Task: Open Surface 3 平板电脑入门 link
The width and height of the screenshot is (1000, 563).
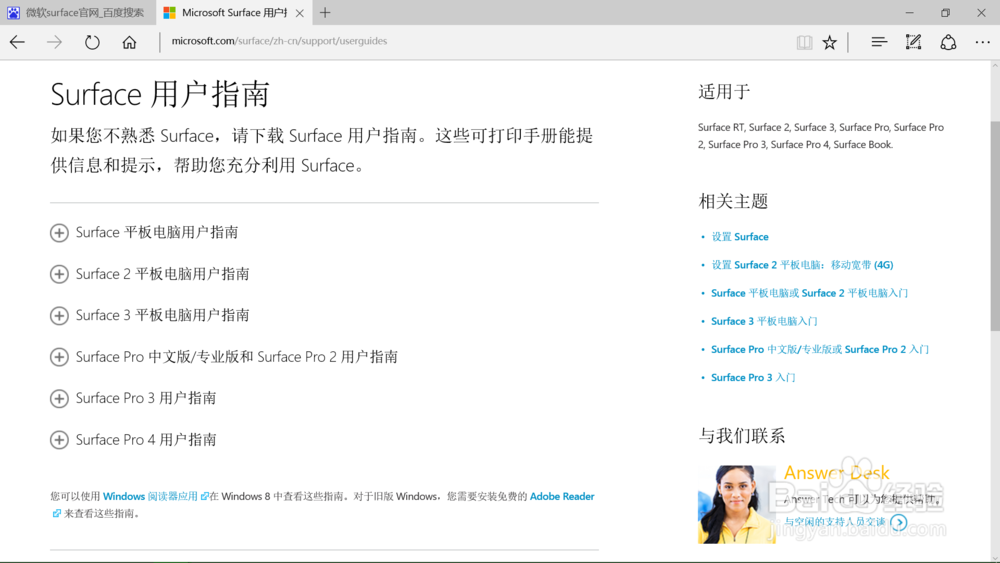Action: 764,321
